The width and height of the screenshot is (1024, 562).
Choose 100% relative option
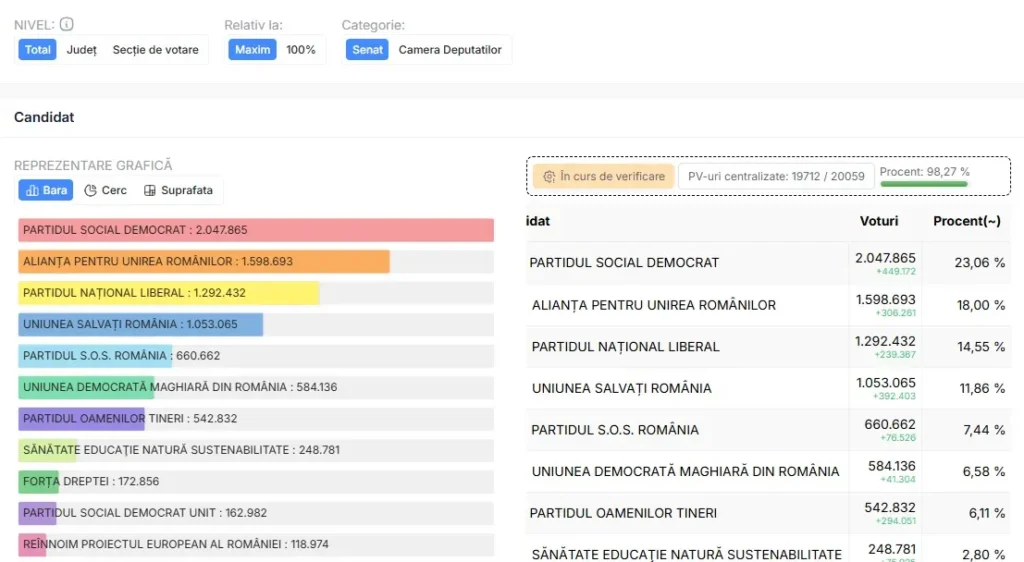pyautogui.click(x=300, y=50)
